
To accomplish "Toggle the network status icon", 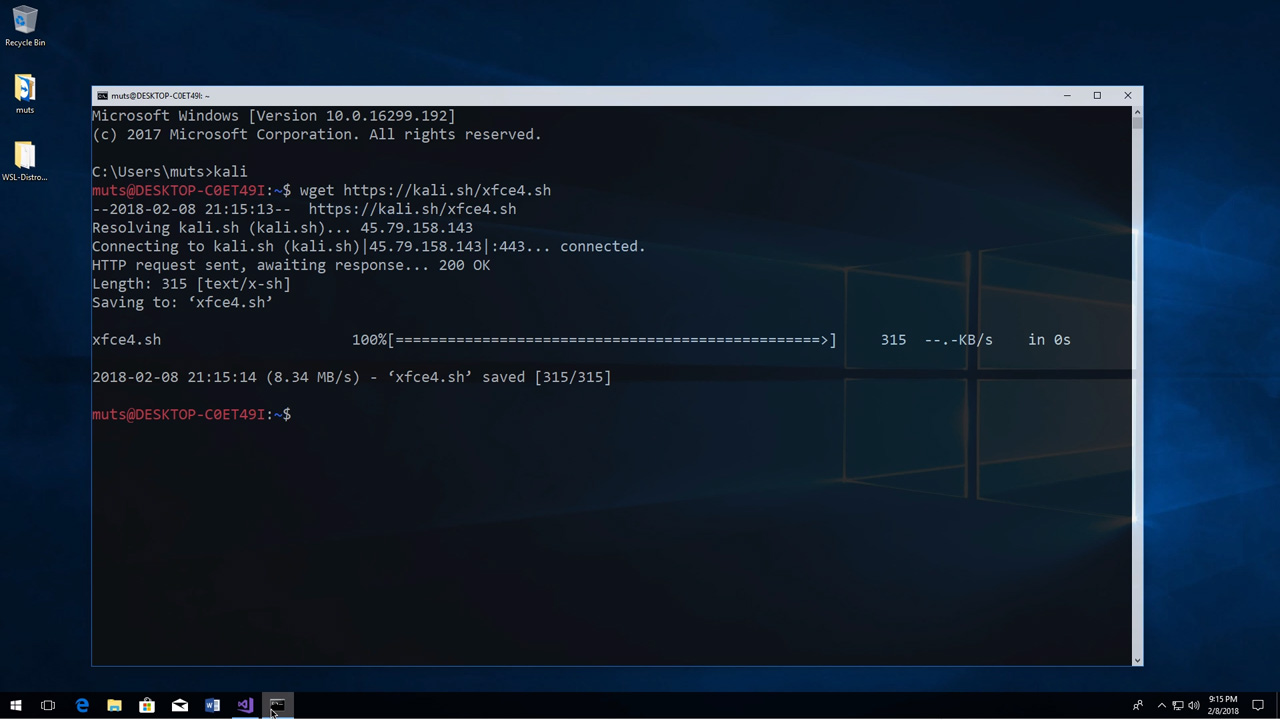I will [x=1177, y=706].
